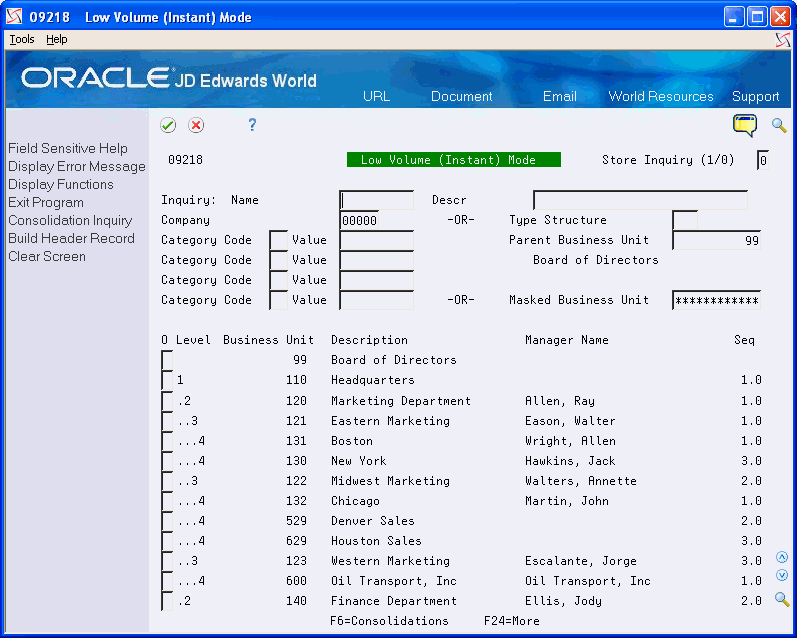This screenshot has height=638, width=797.
Task: Click the scroll down arrow icon
Action: pos(782,575)
